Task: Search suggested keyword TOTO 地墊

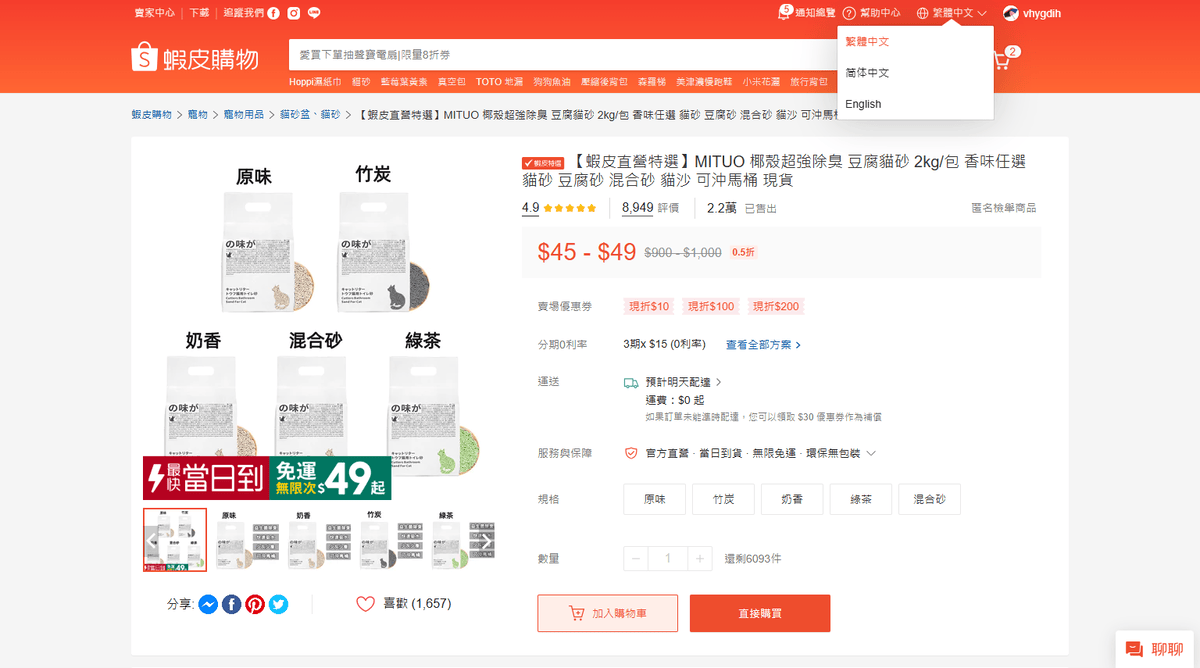Action: point(499,81)
